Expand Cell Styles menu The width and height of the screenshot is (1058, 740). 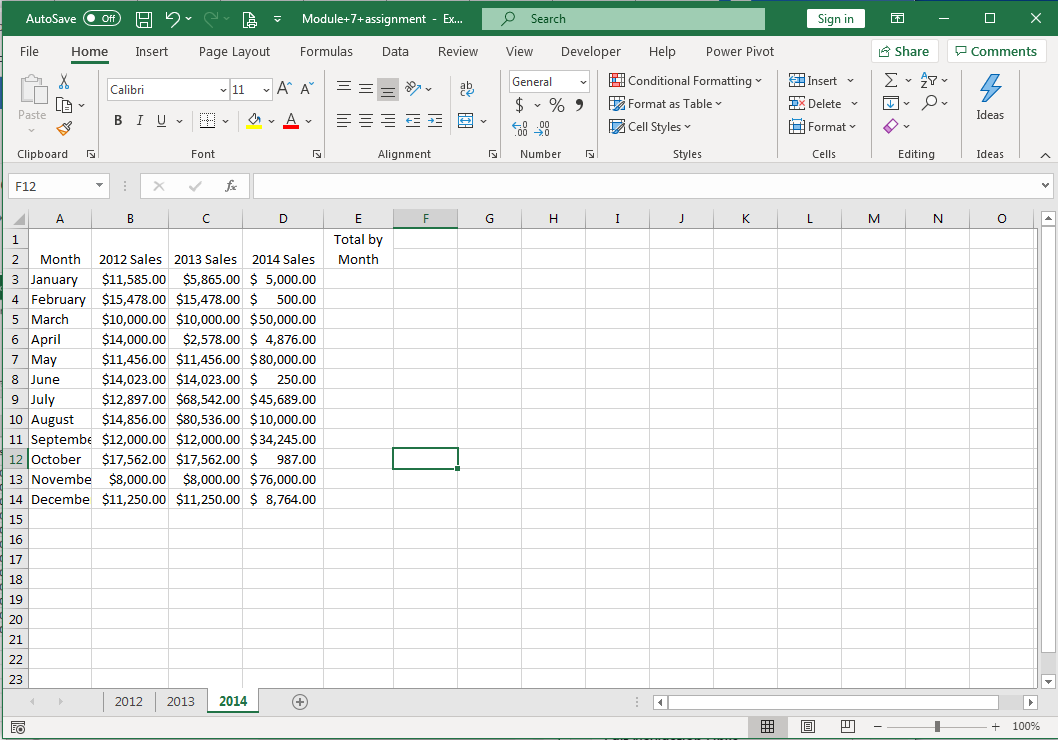[650, 126]
